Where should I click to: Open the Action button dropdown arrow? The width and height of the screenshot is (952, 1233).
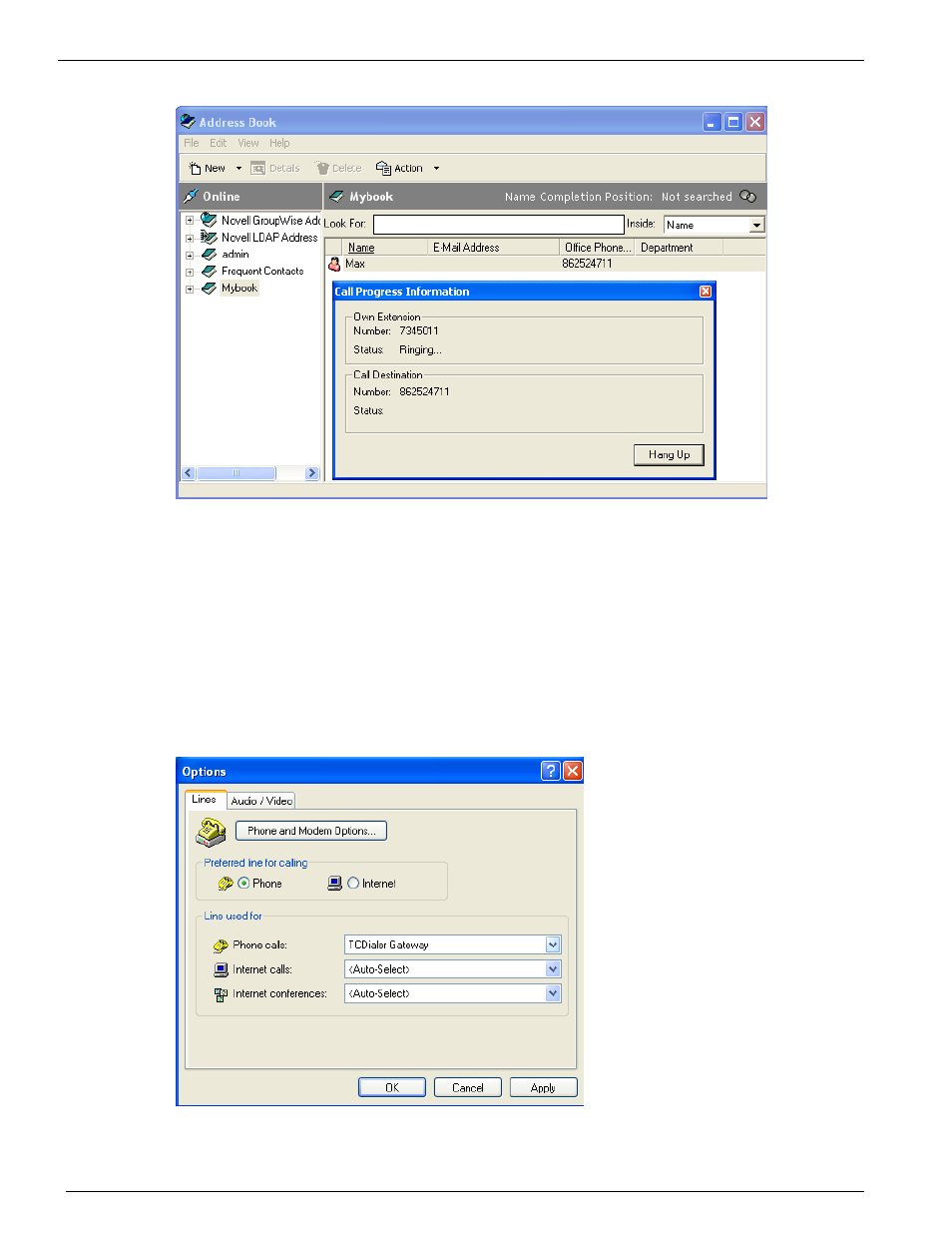click(x=436, y=169)
